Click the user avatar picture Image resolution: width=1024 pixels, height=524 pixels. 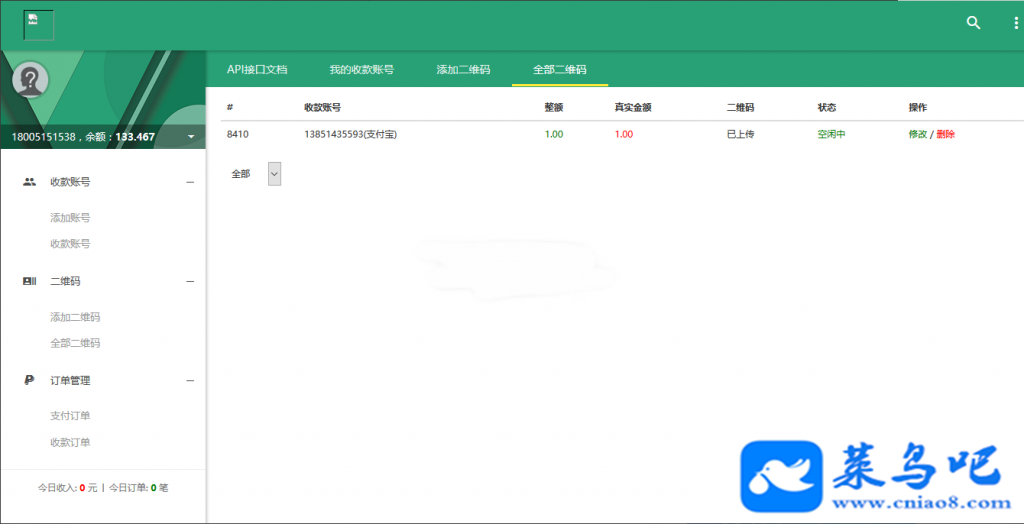(30, 80)
